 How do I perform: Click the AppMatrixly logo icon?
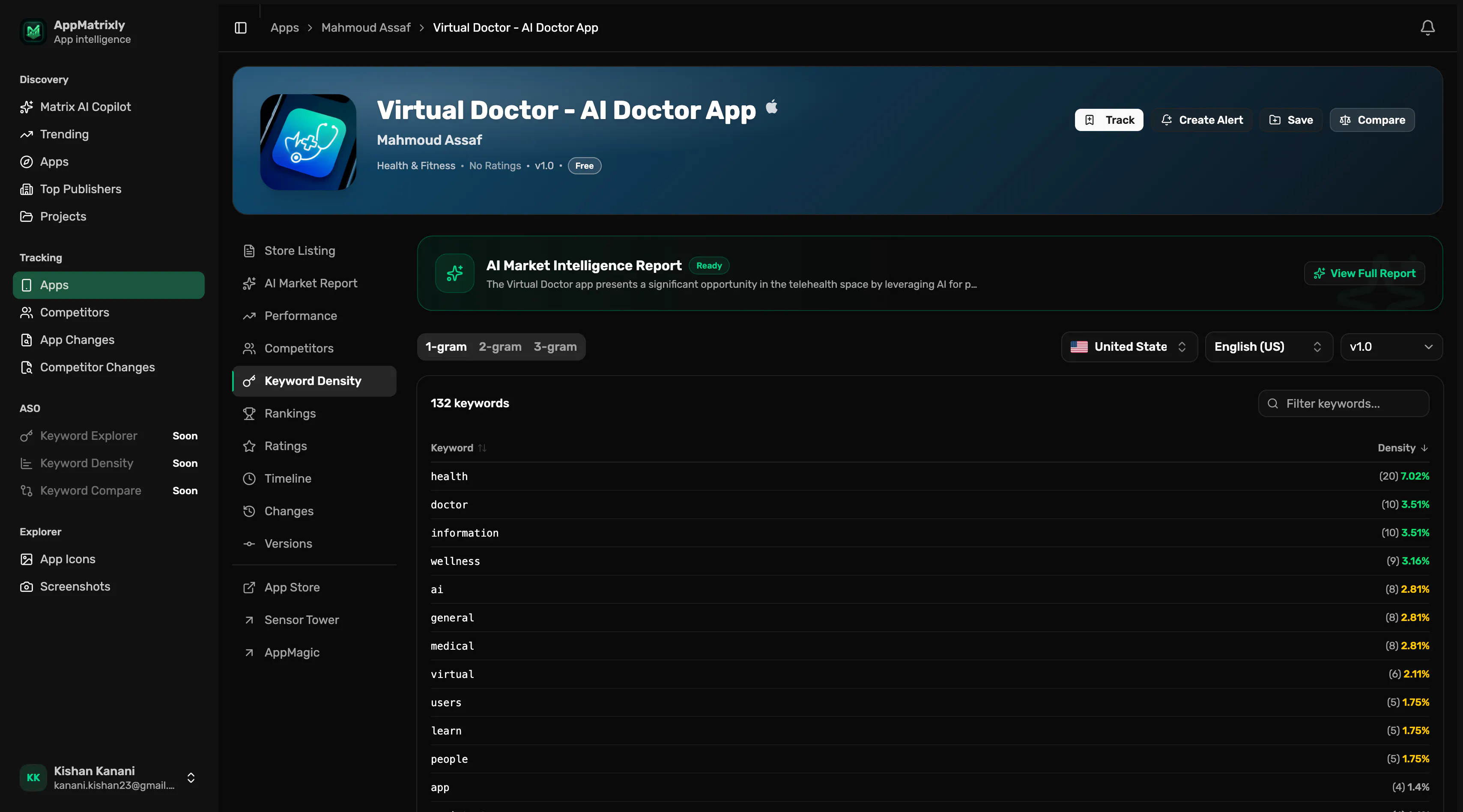[33, 31]
